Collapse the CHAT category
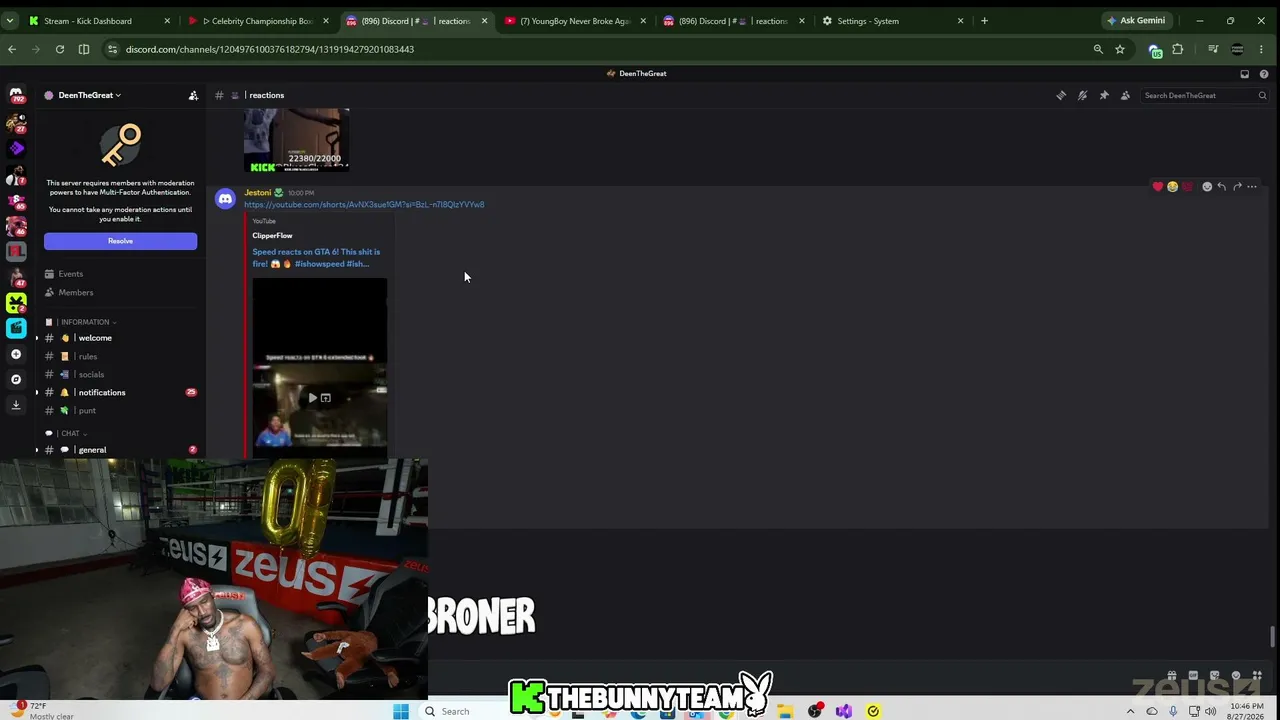The width and height of the screenshot is (1280, 720). (x=71, y=433)
